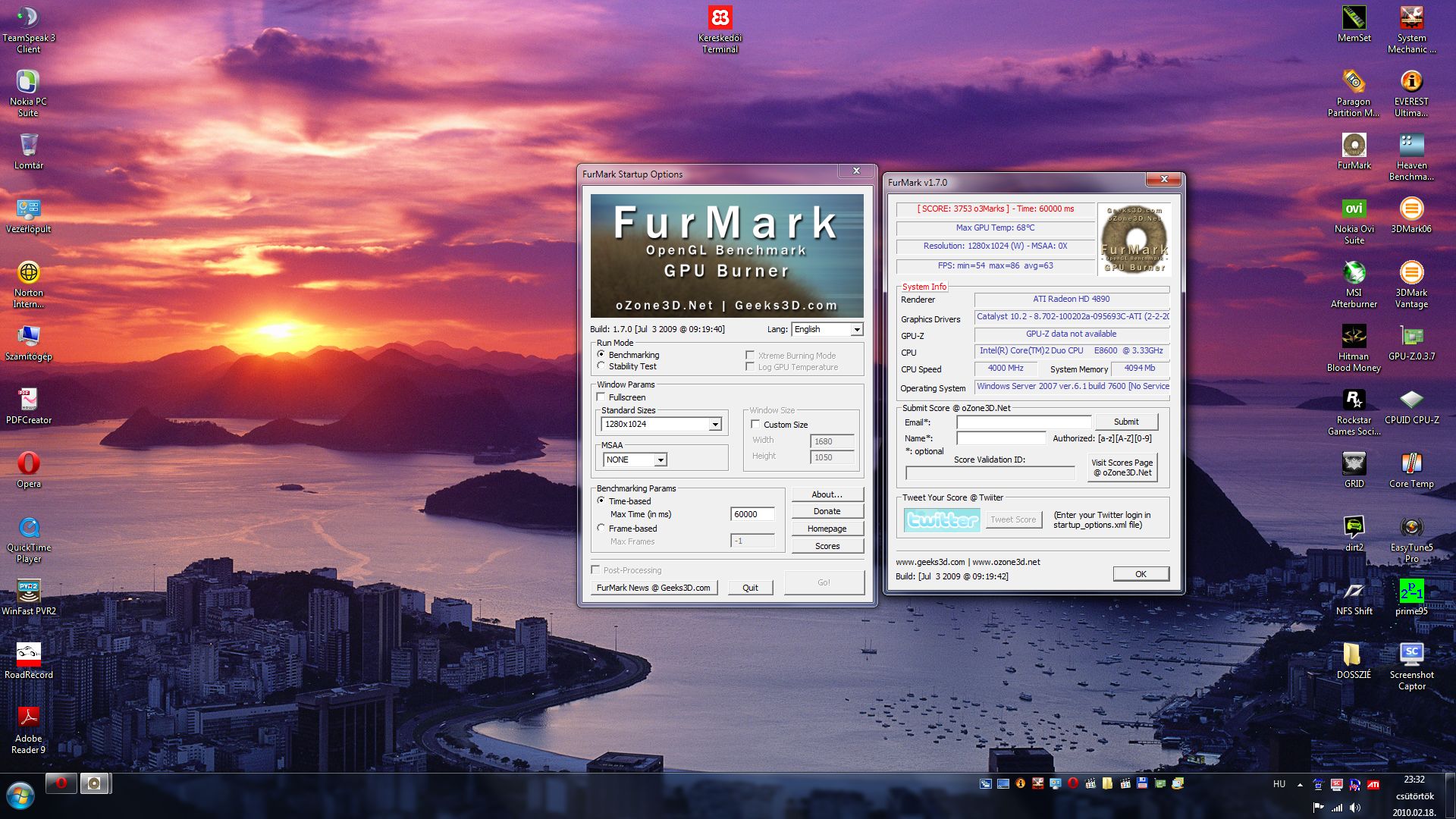Launch PDFCreator from the desktop
1456x819 pixels.
[x=28, y=406]
